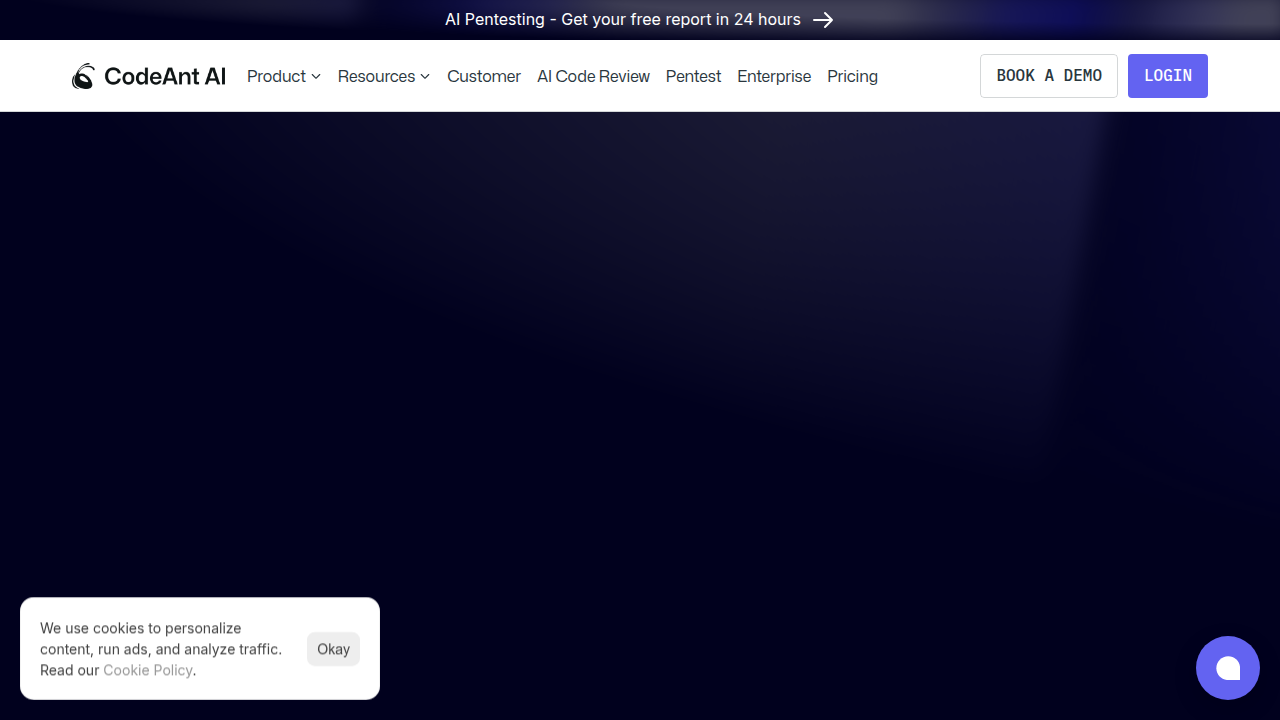The height and width of the screenshot is (720, 1280).
Task: Open the Cookie Policy link
Action: pos(148,670)
